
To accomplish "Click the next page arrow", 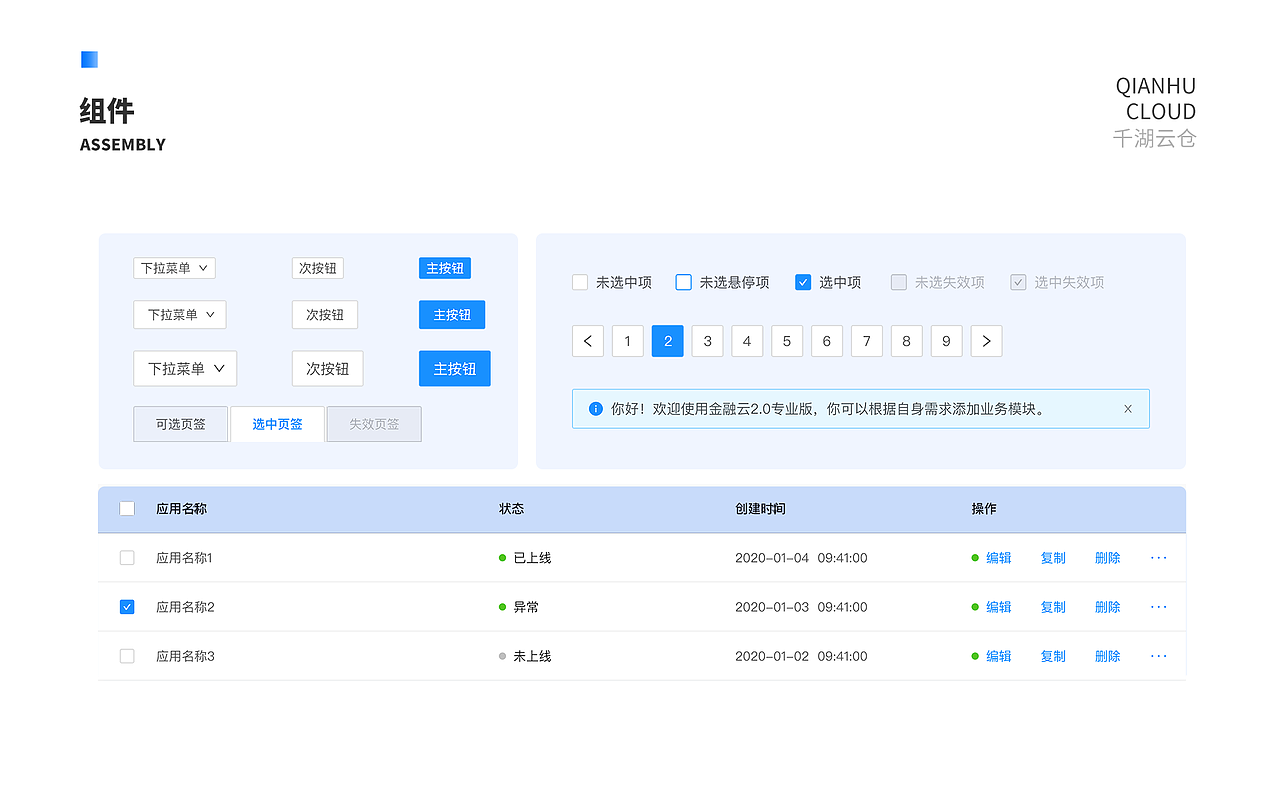I will pyautogui.click(x=986, y=340).
